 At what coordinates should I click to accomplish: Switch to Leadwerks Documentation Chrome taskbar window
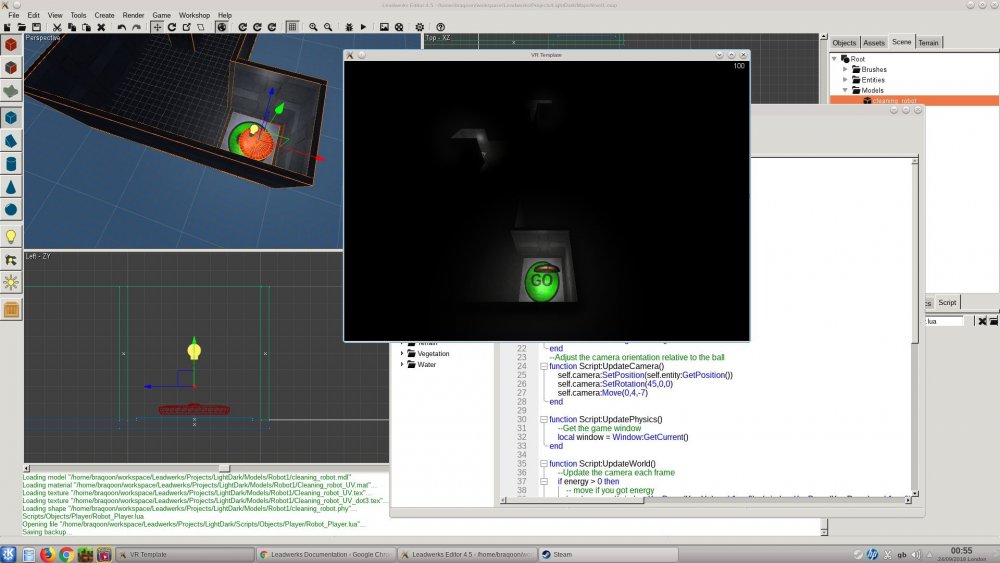pos(323,554)
